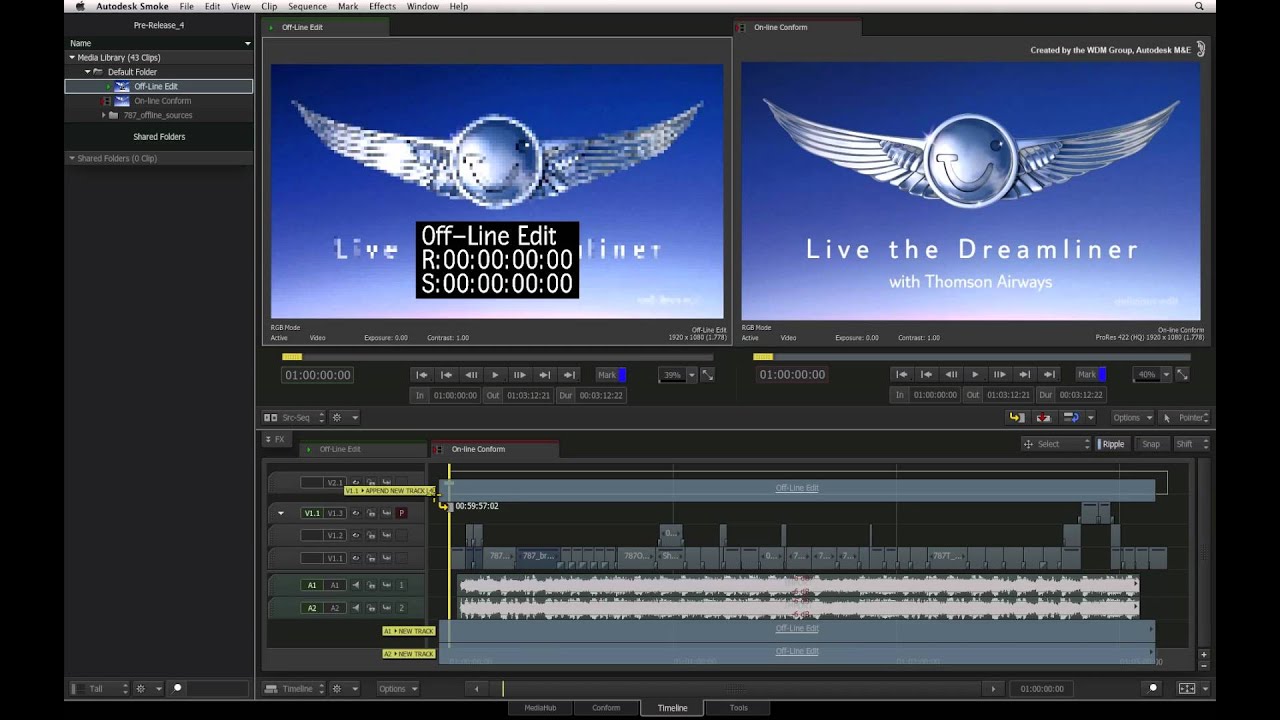Toggle the Snap button
This screenshot has width=1280, height=720.
tap(1151, 444)
